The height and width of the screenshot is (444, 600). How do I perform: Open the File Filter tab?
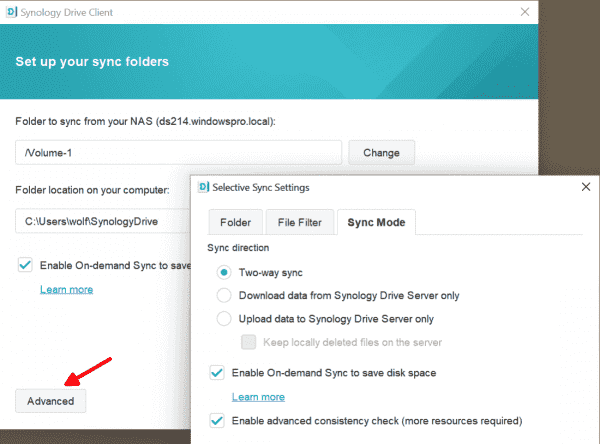click(300, 222)
